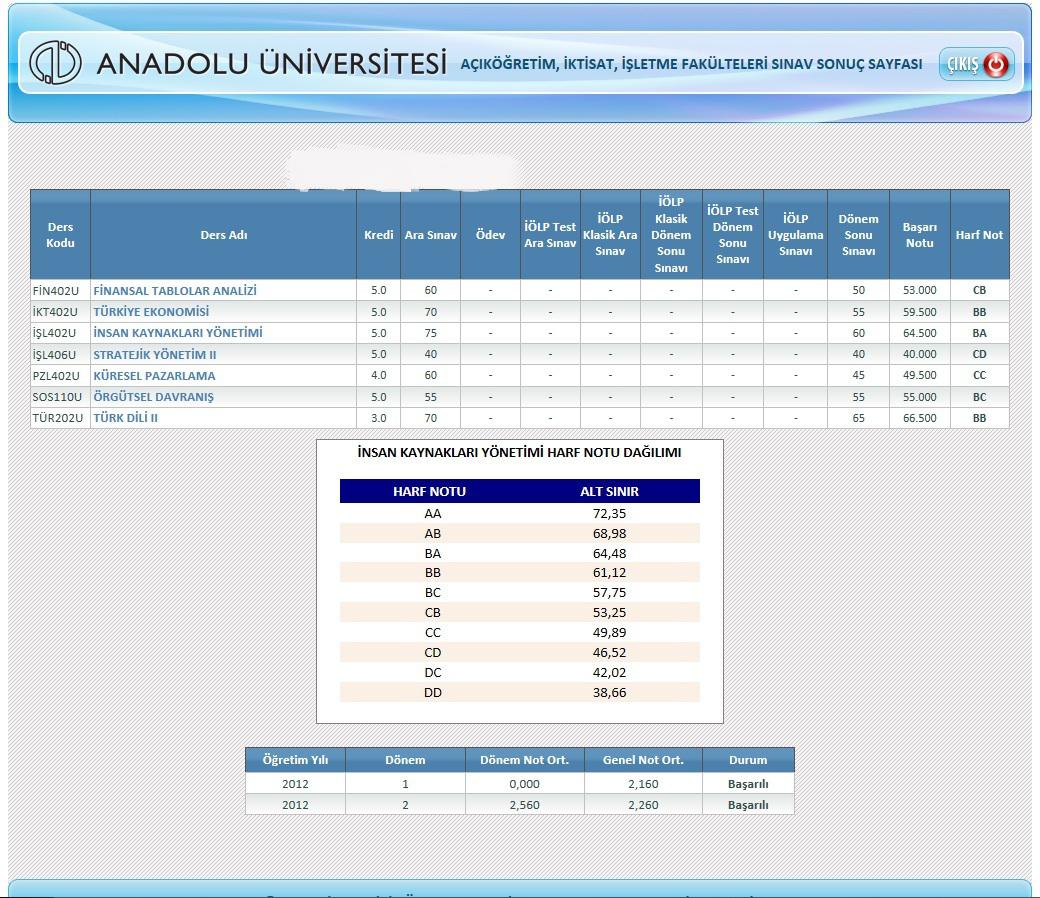Click the 59.500 Başarı Notu value
The image size is (1040, 898).
[920, 312]
